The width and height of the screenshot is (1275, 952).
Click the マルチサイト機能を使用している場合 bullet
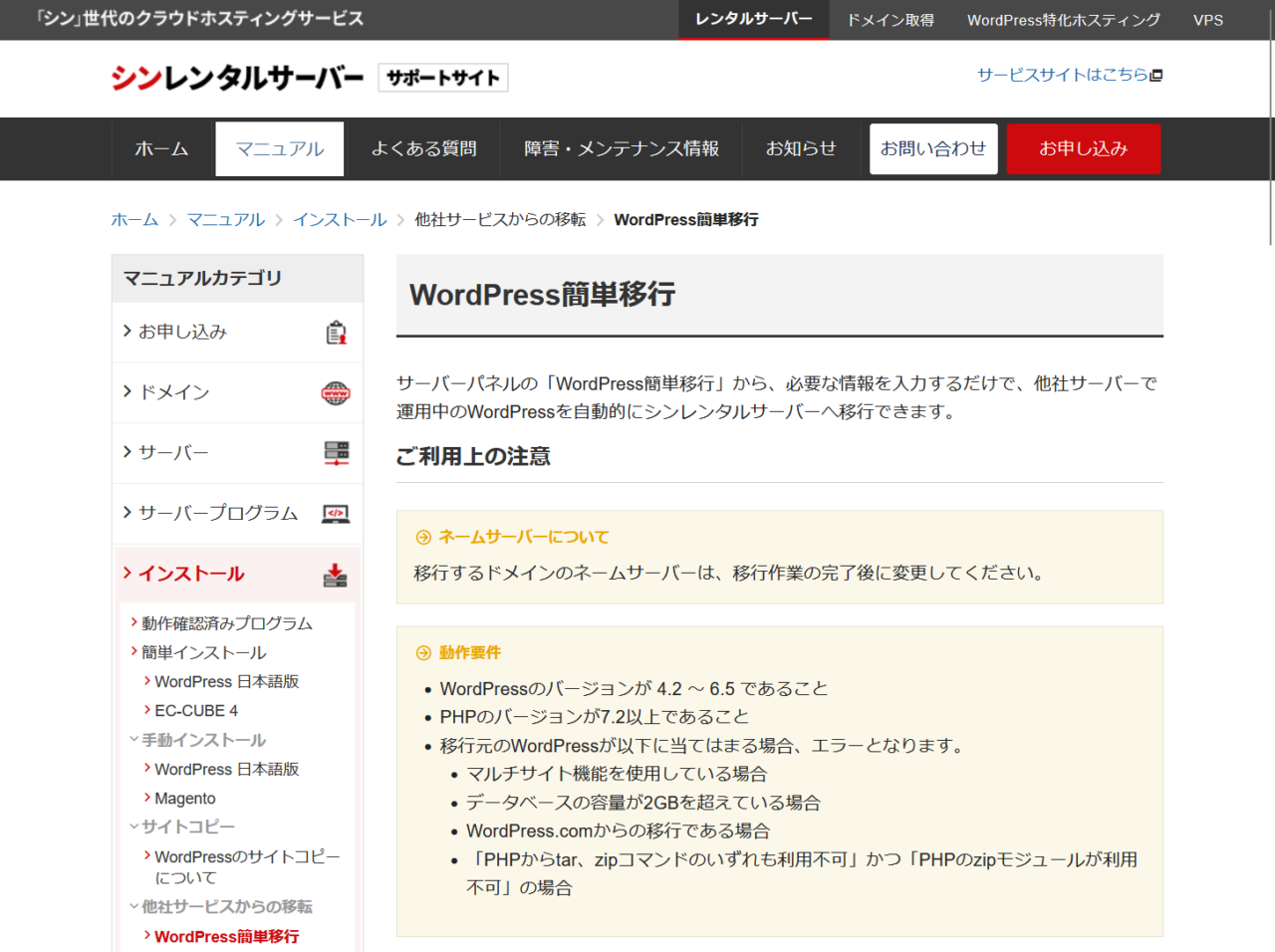click(x=617, y=775)
